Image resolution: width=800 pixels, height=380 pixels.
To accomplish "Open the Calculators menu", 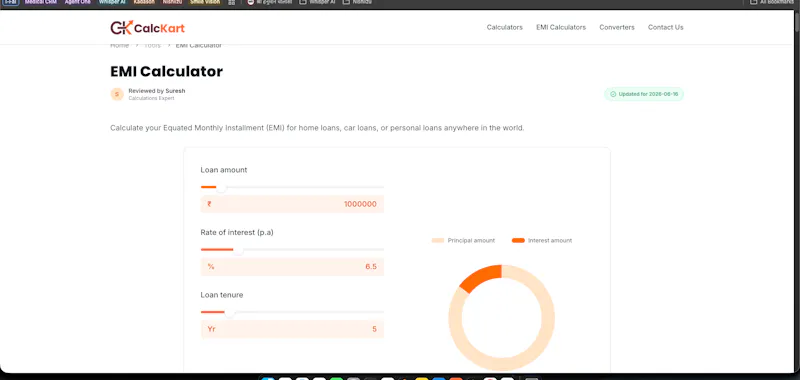I will pos(505,28).
